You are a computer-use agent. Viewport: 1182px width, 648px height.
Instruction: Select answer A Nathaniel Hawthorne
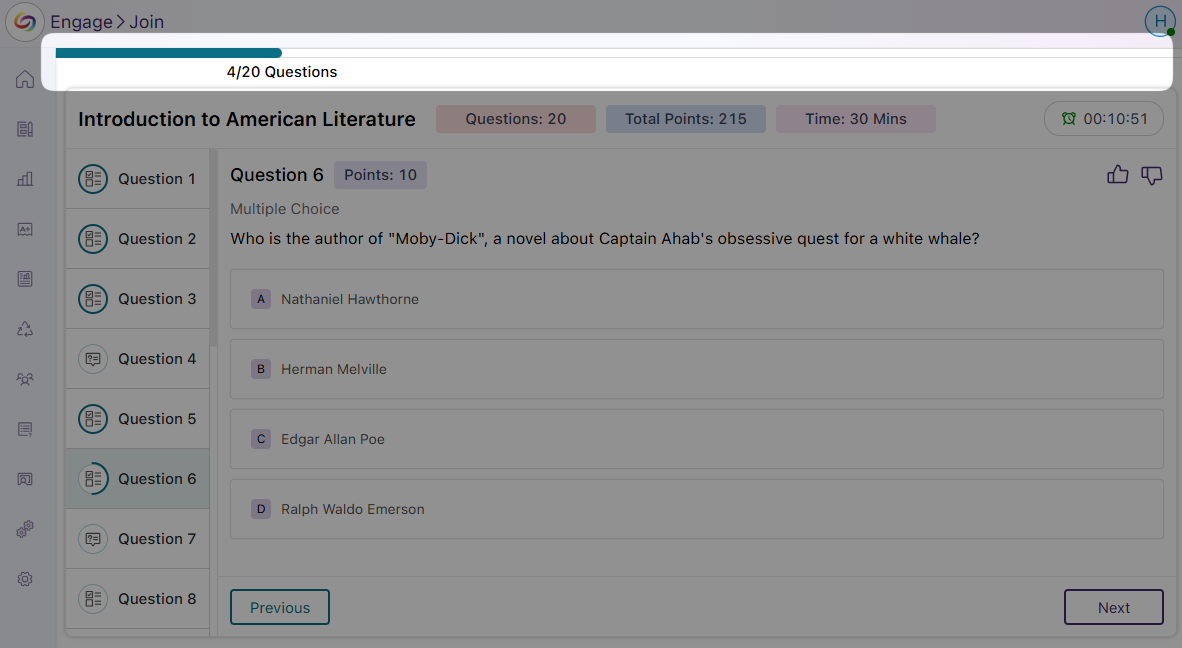point(696,299)
